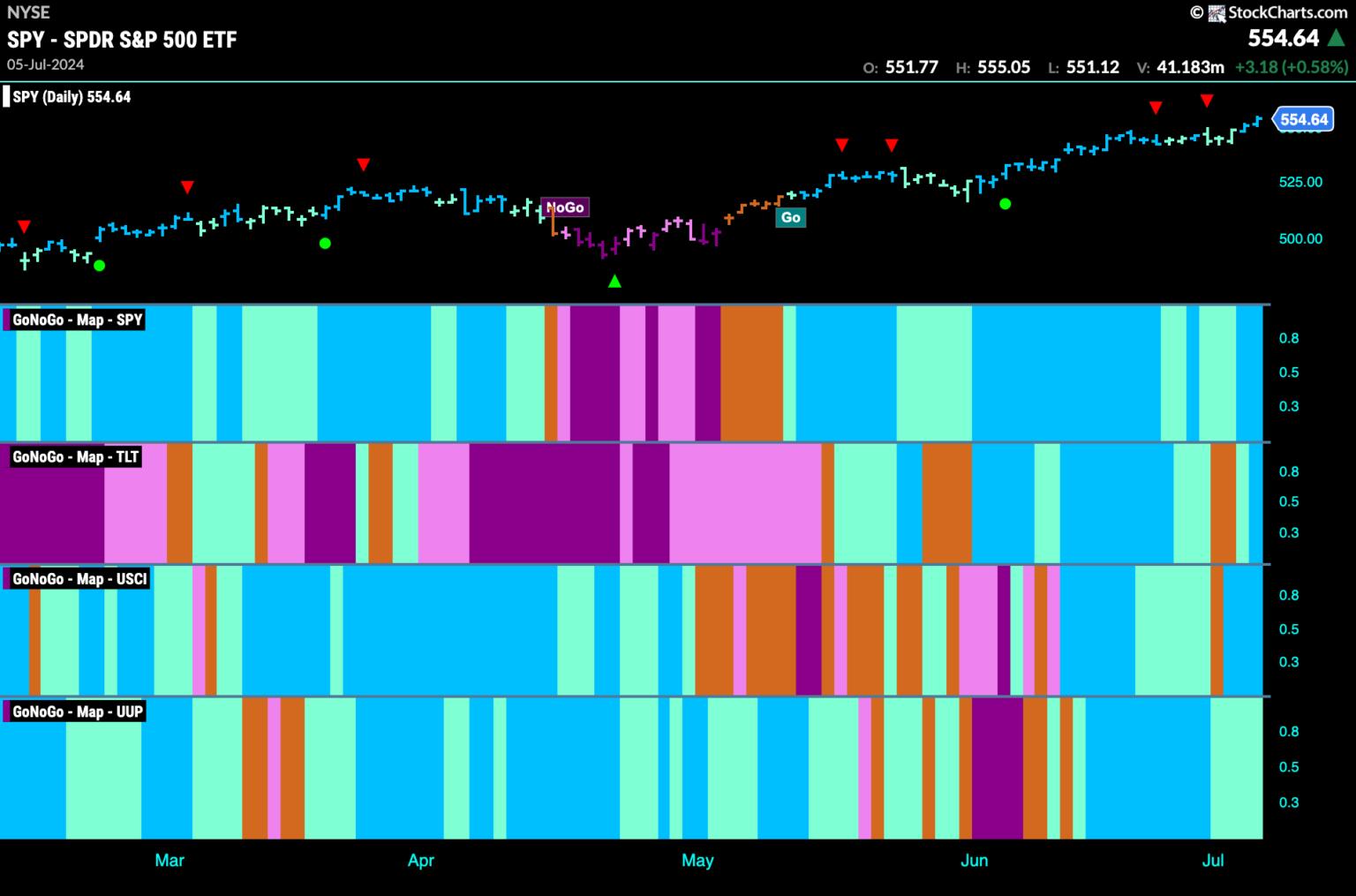Click the May label on the date axis
The height and width of the screenshot is (896, 1356).
(x=697, y=860)
